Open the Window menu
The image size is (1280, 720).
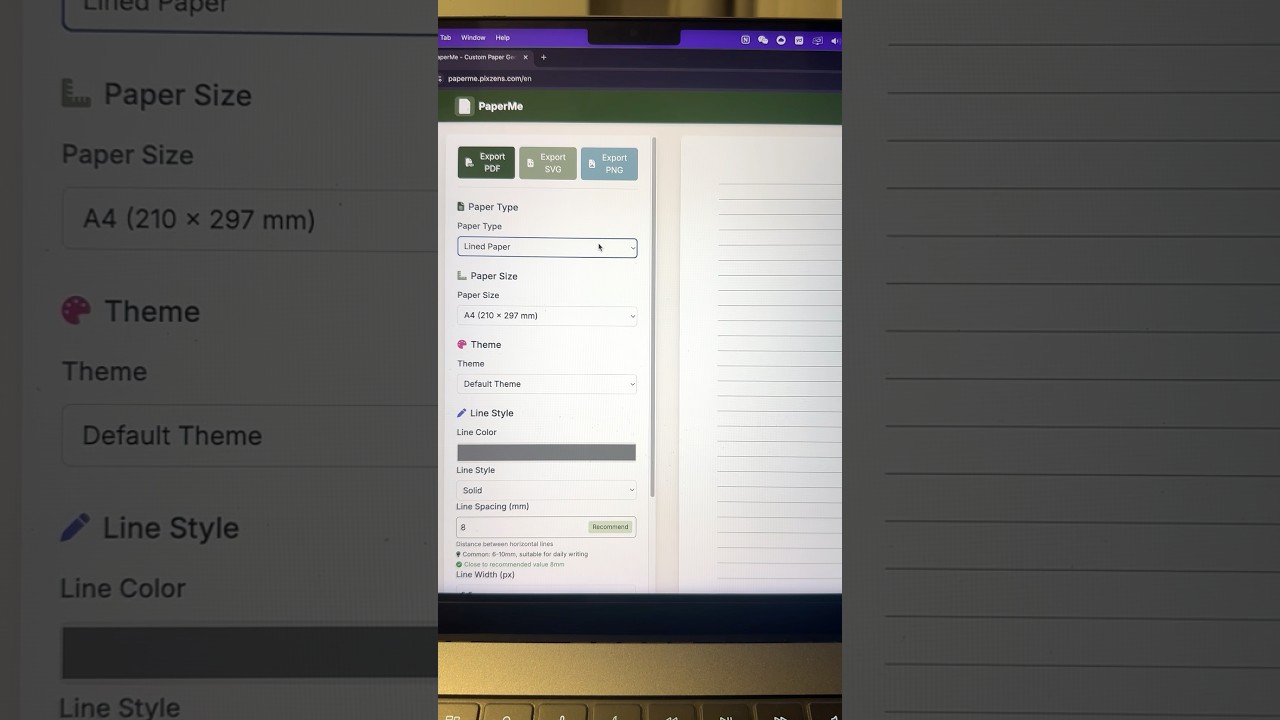[473, 38]
